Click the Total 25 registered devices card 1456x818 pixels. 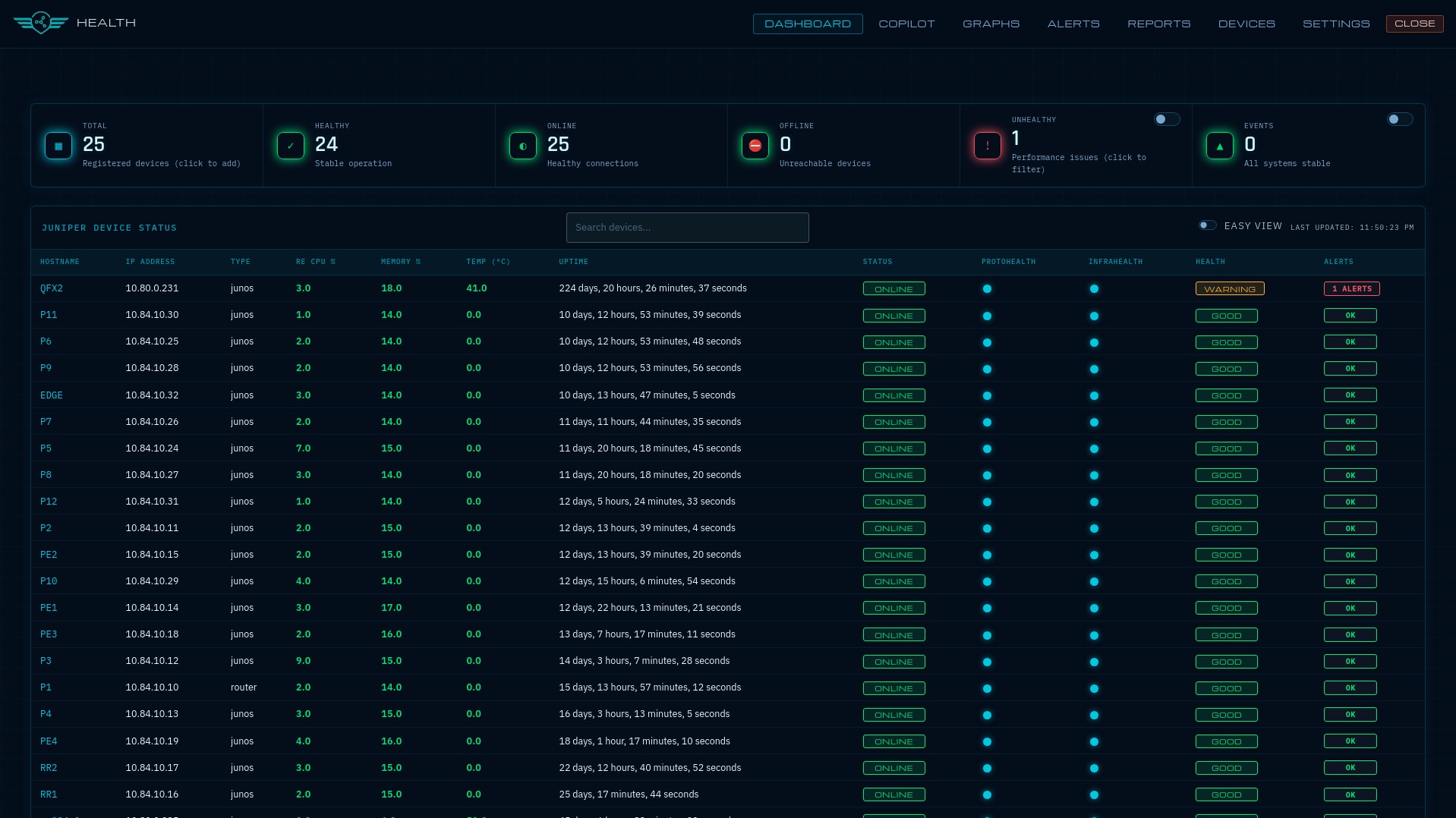pos(147,145)
